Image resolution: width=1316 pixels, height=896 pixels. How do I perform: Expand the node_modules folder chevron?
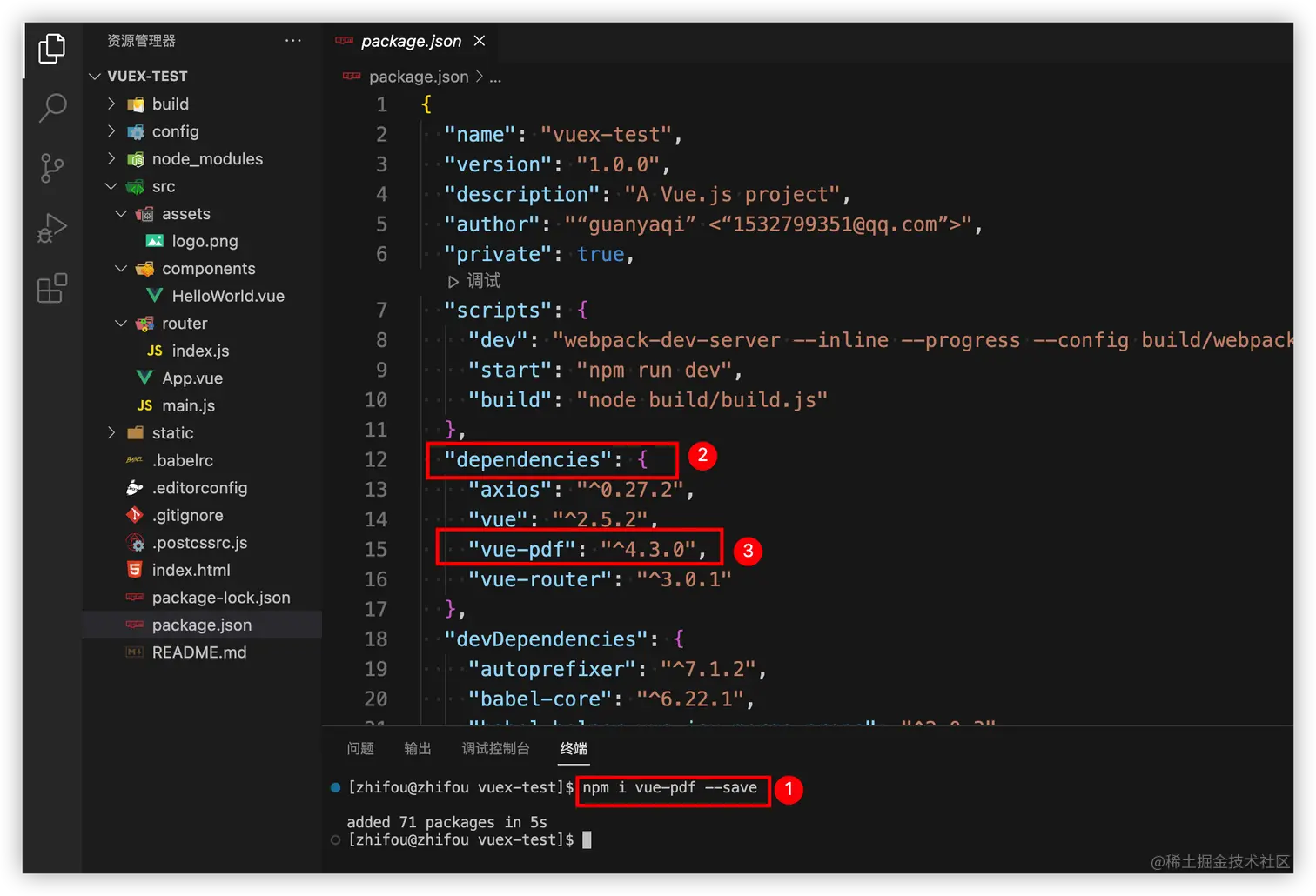(x=111, y=158)
